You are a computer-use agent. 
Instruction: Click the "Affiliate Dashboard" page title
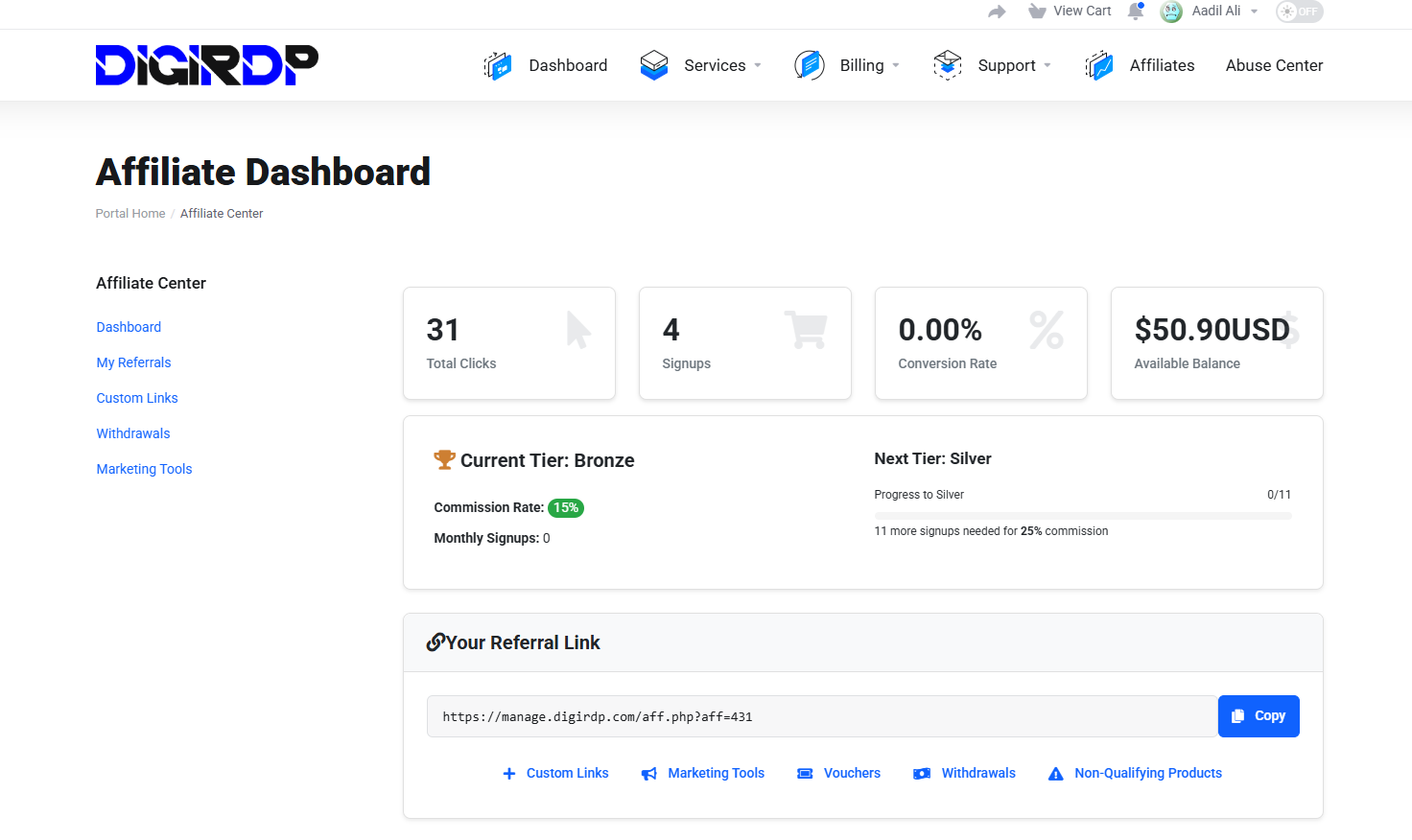click(x=264, y=173)
